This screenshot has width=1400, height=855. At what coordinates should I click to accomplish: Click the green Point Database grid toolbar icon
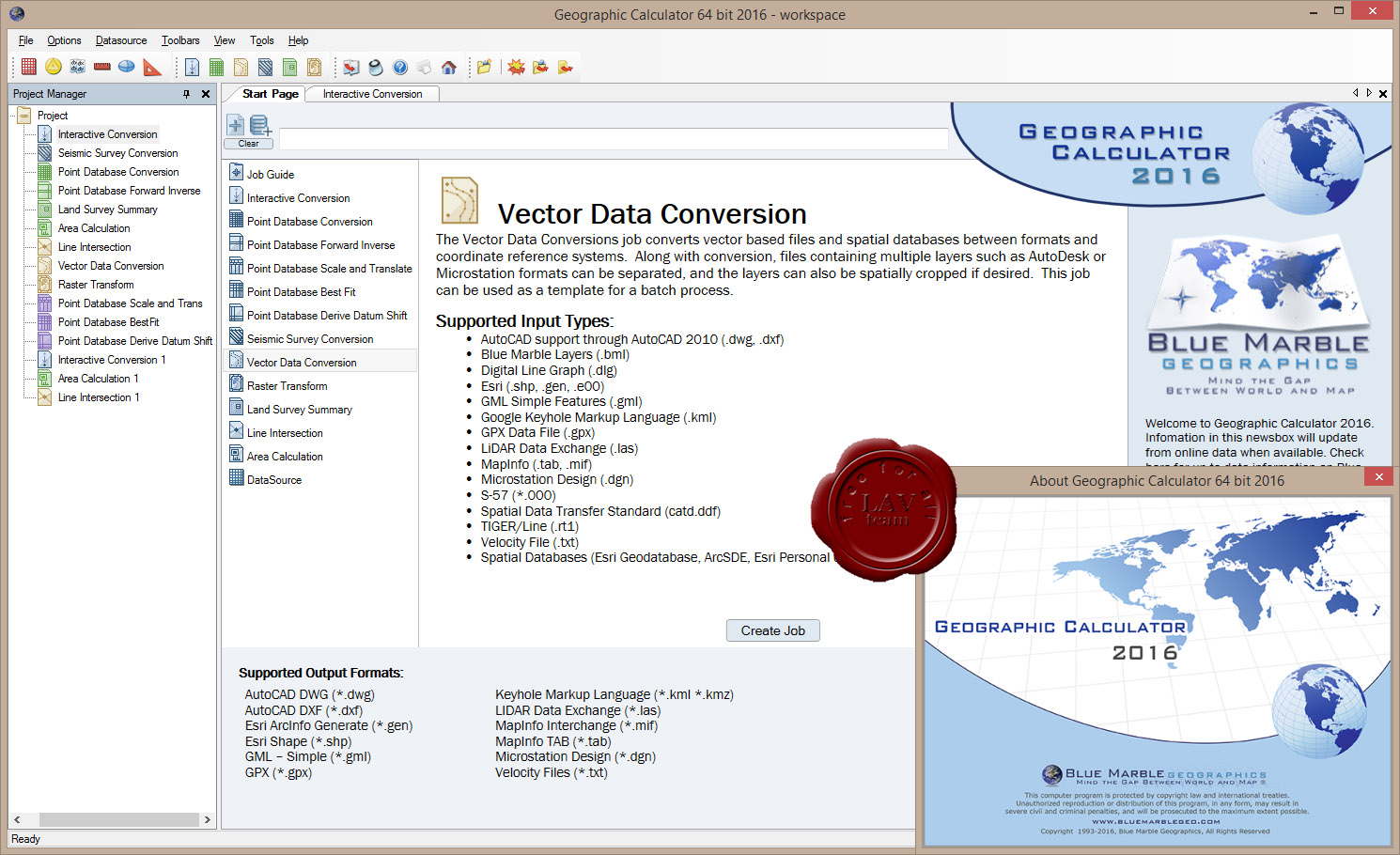[x=216, y=67]
